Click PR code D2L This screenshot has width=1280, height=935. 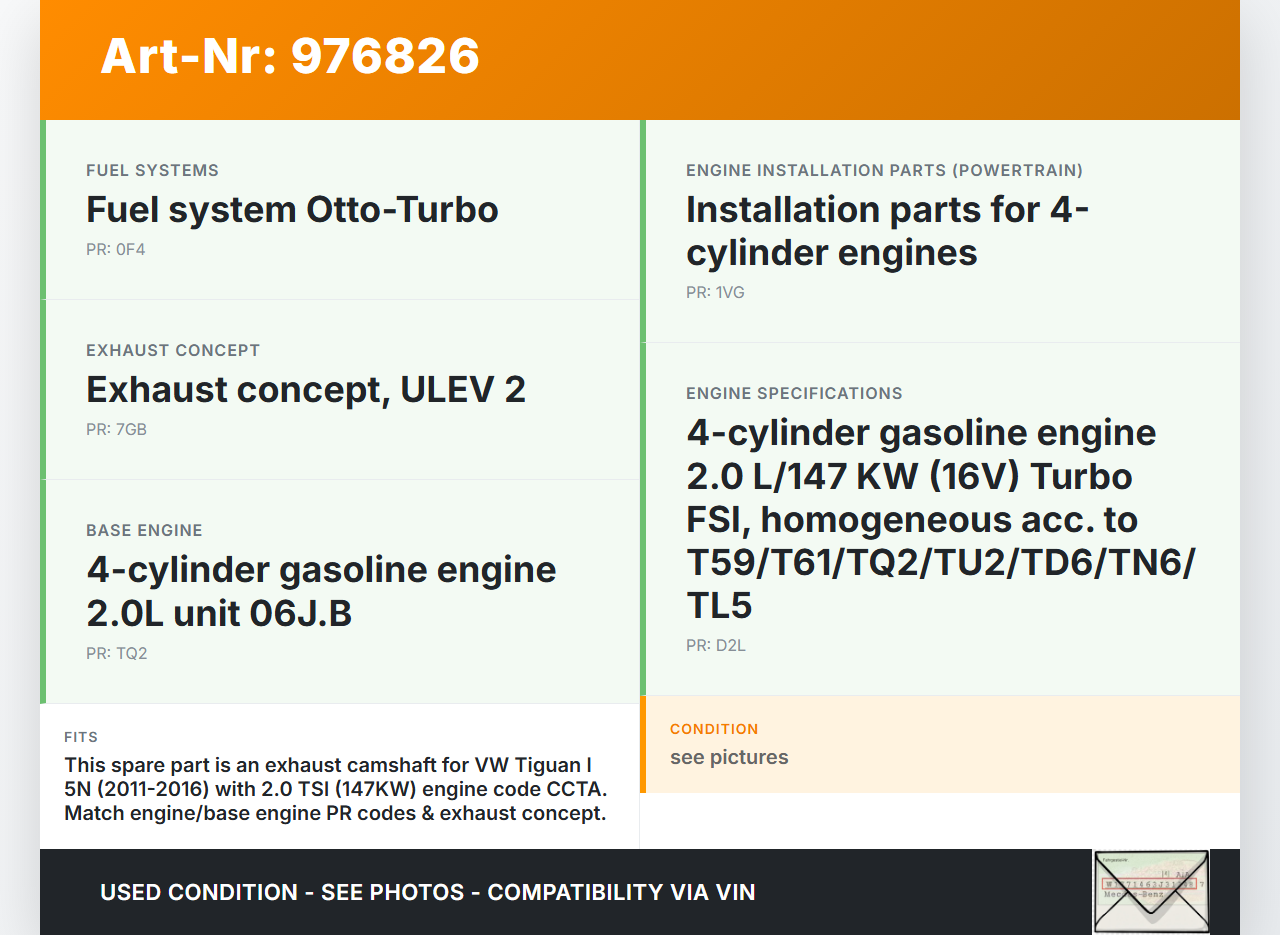pyautogui.click(x=716, y=645)
